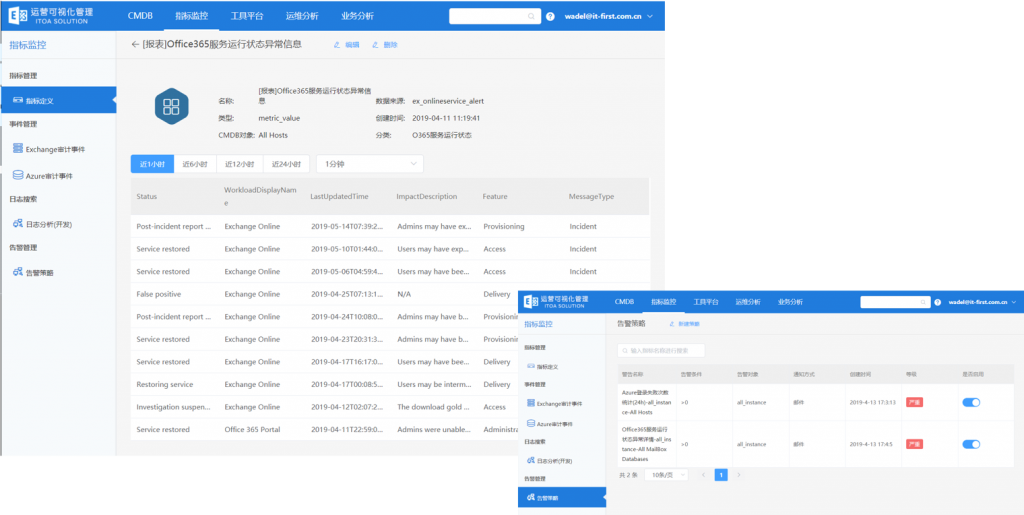
Task: Click the hexagon grid report icon
Action: tap(171, 107)
